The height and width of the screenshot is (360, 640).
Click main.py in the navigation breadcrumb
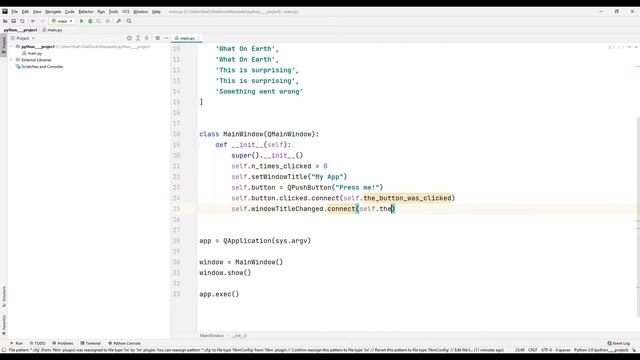[x=53, y=30]
